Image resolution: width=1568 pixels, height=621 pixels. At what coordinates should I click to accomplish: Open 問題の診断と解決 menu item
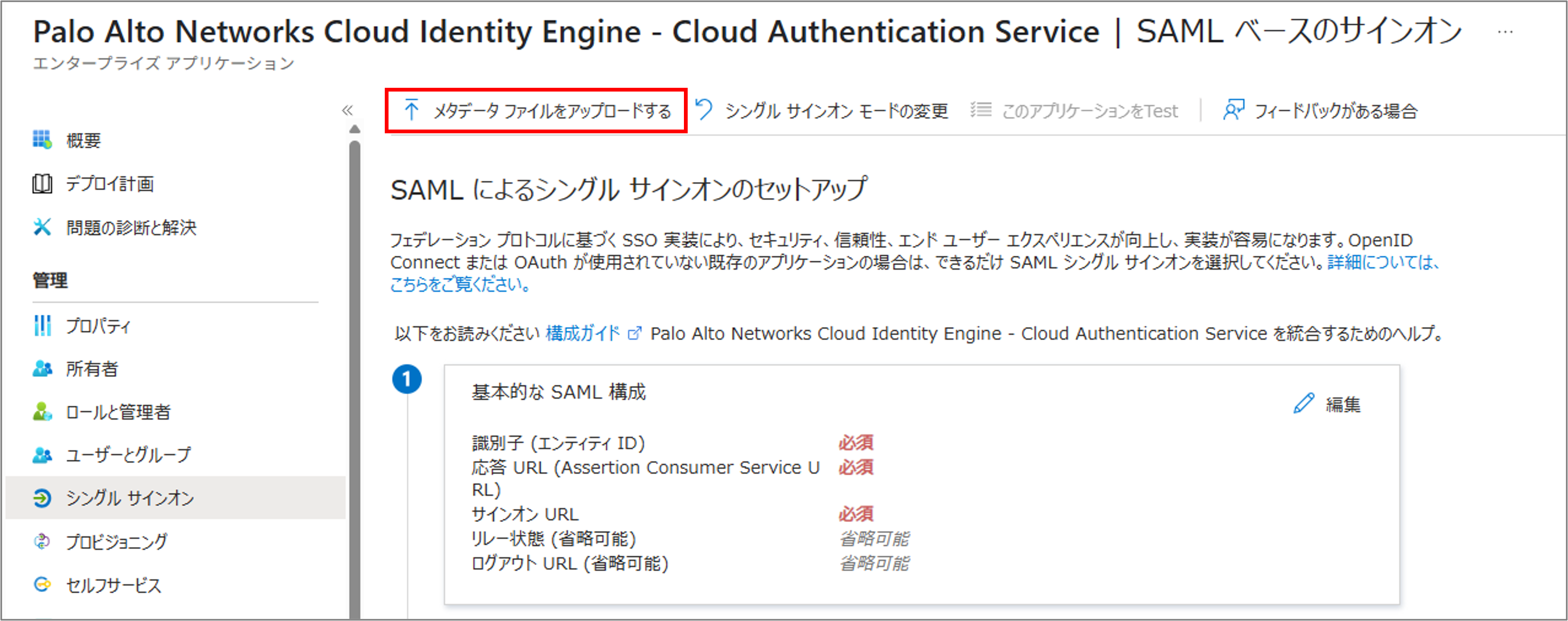(132, 227)
